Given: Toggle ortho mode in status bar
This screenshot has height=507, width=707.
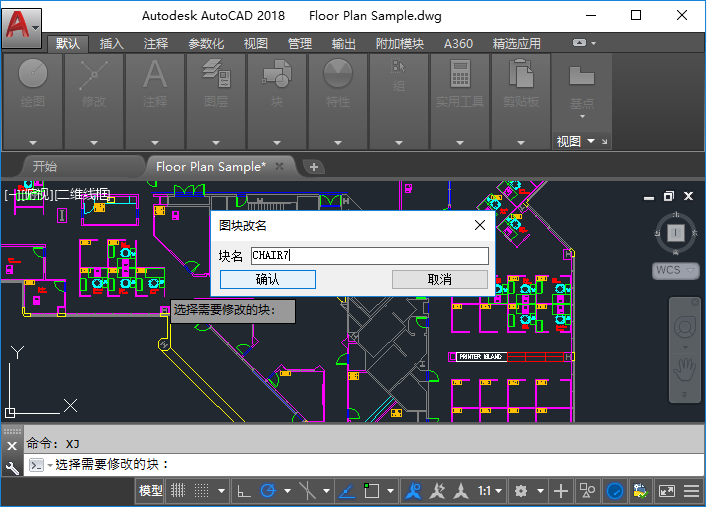Looking at the screenshot, I should (244, 491).
